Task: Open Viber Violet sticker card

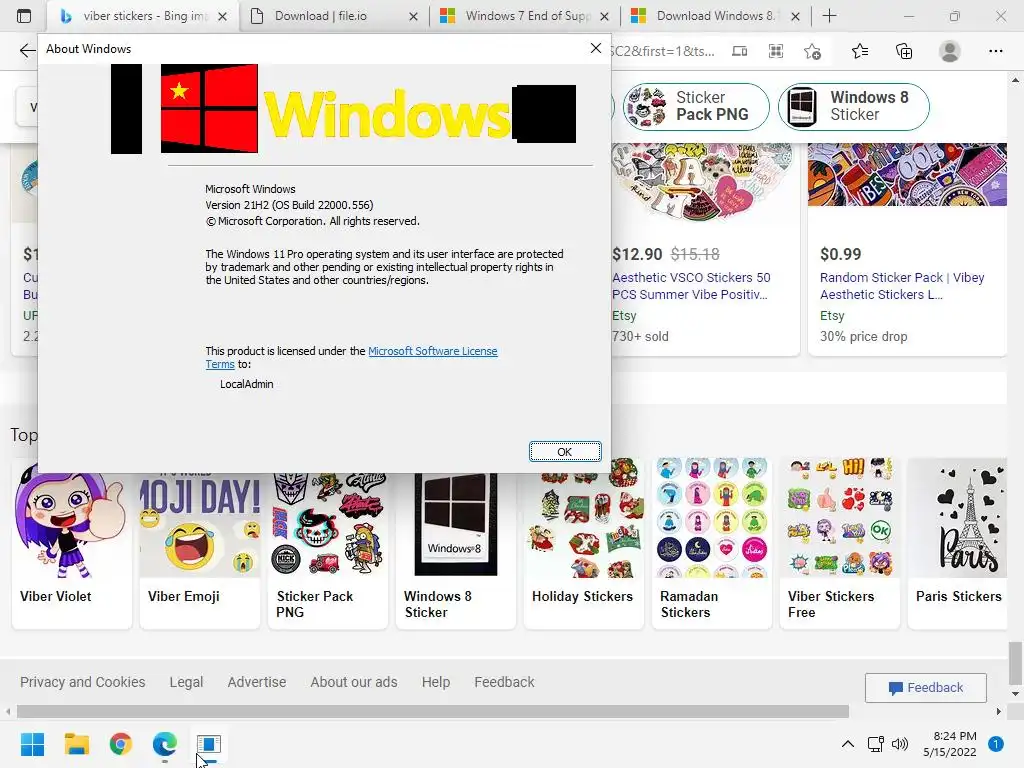Action: coord(72,543)
